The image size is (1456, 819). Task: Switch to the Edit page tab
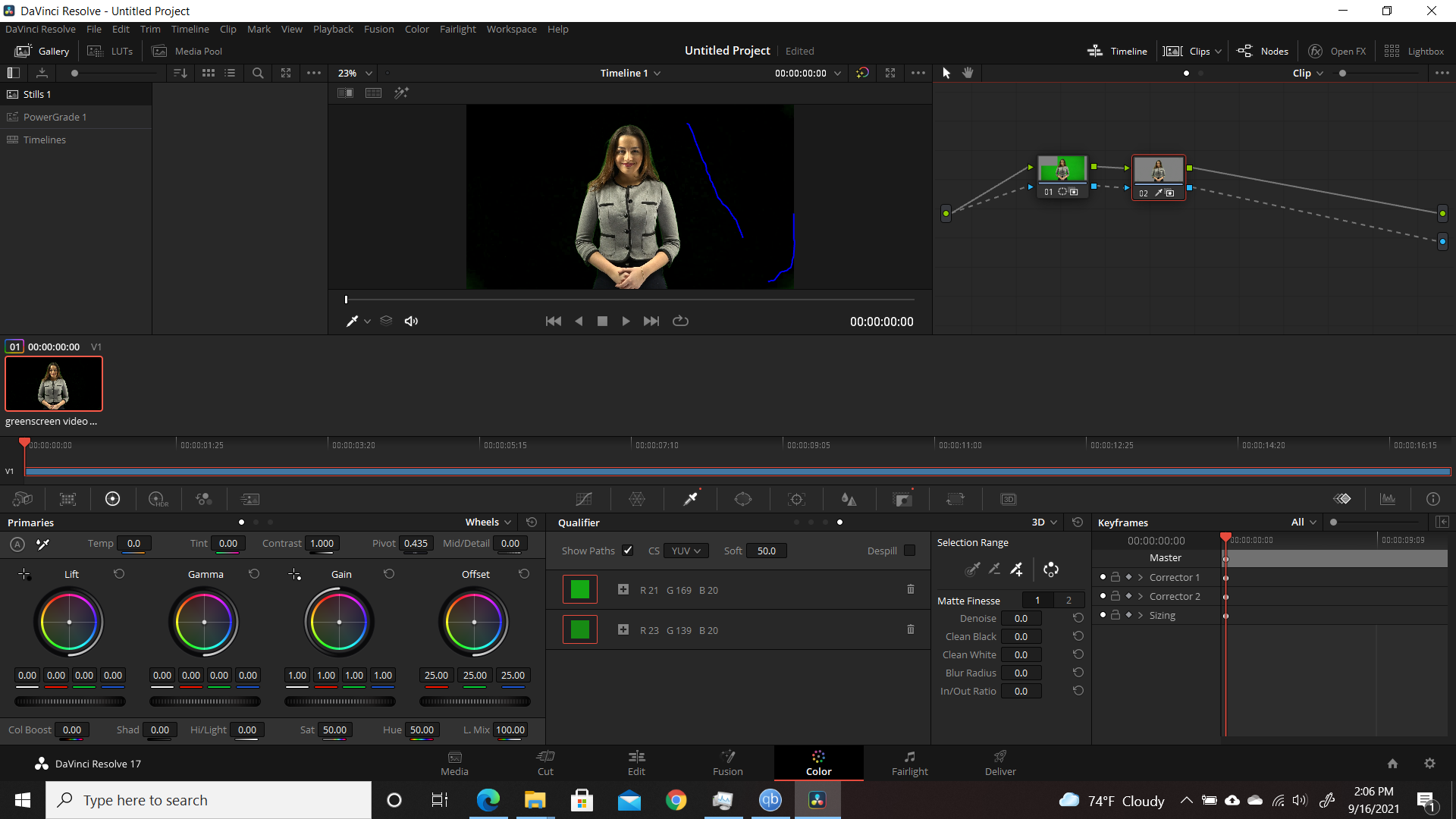coord(636,763)
